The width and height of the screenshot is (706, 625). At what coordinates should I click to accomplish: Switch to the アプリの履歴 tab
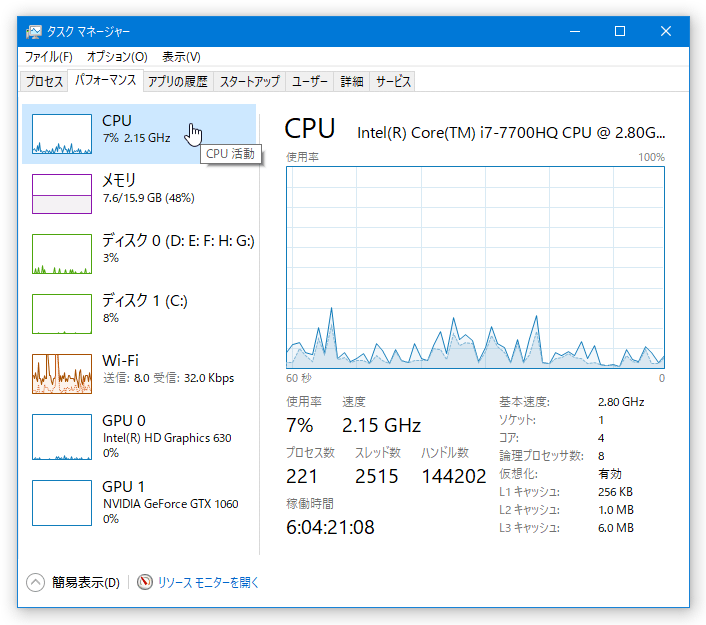pyautogui.click(x=178, y=82)
